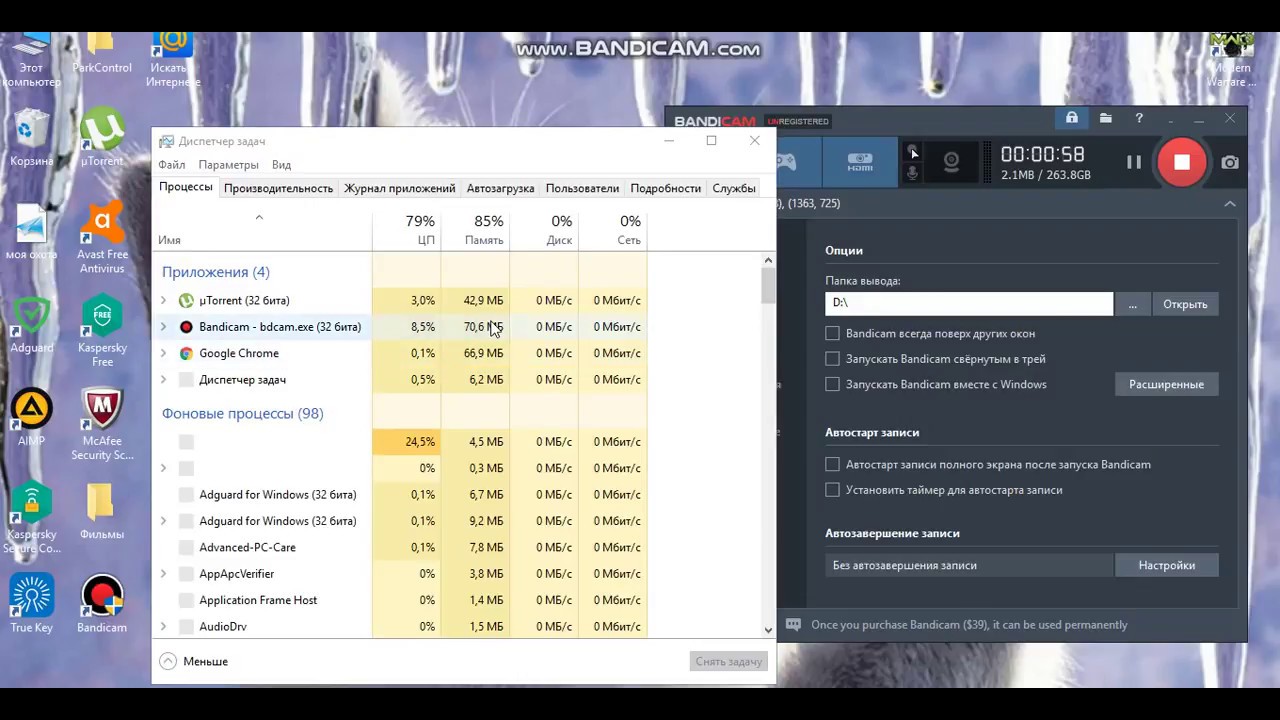Open ParkControl desktop icon
This screenshot has height=720, width=1280.
click(102, 52)
